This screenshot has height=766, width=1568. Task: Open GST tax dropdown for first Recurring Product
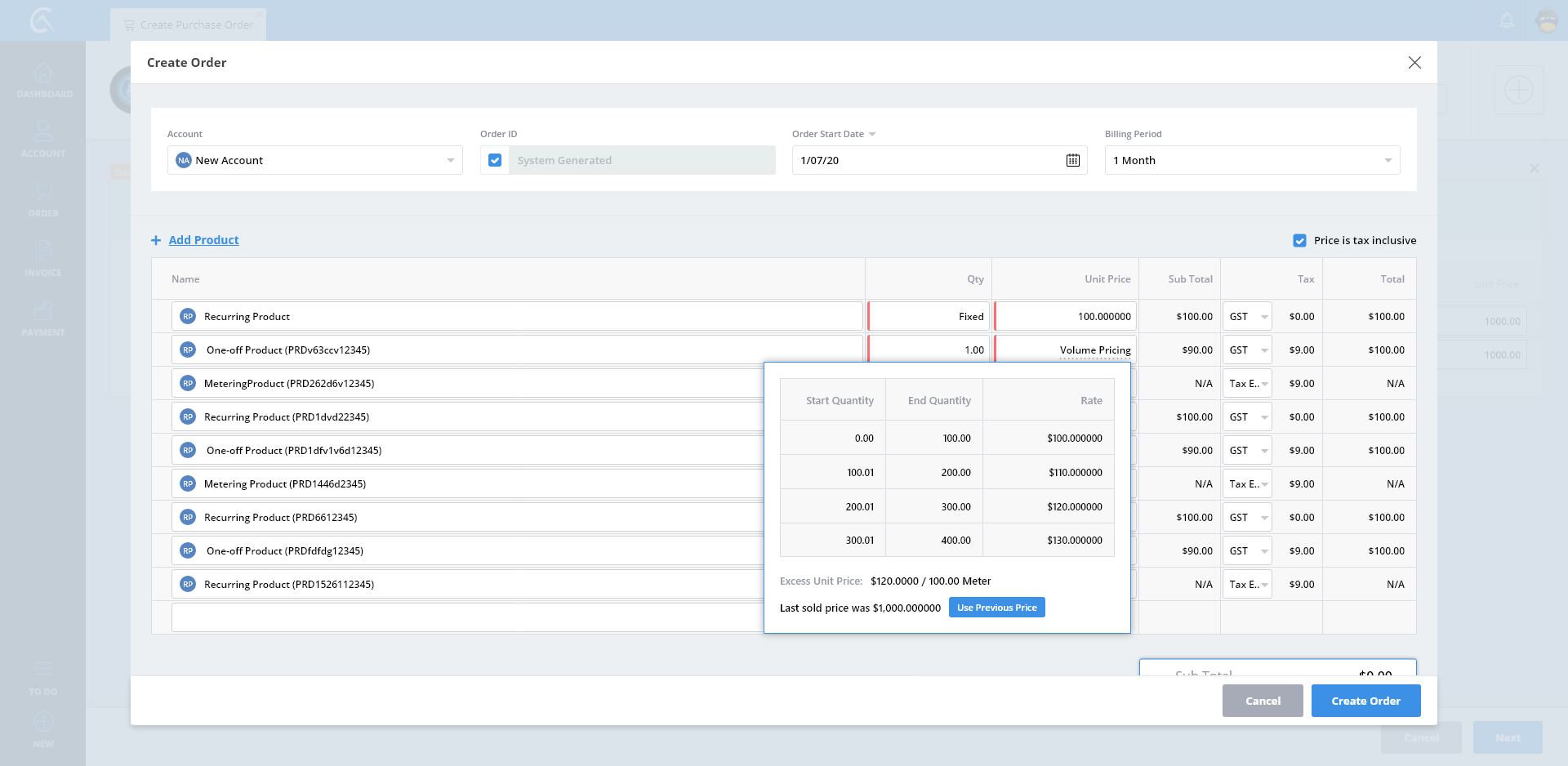(1247, 317)
